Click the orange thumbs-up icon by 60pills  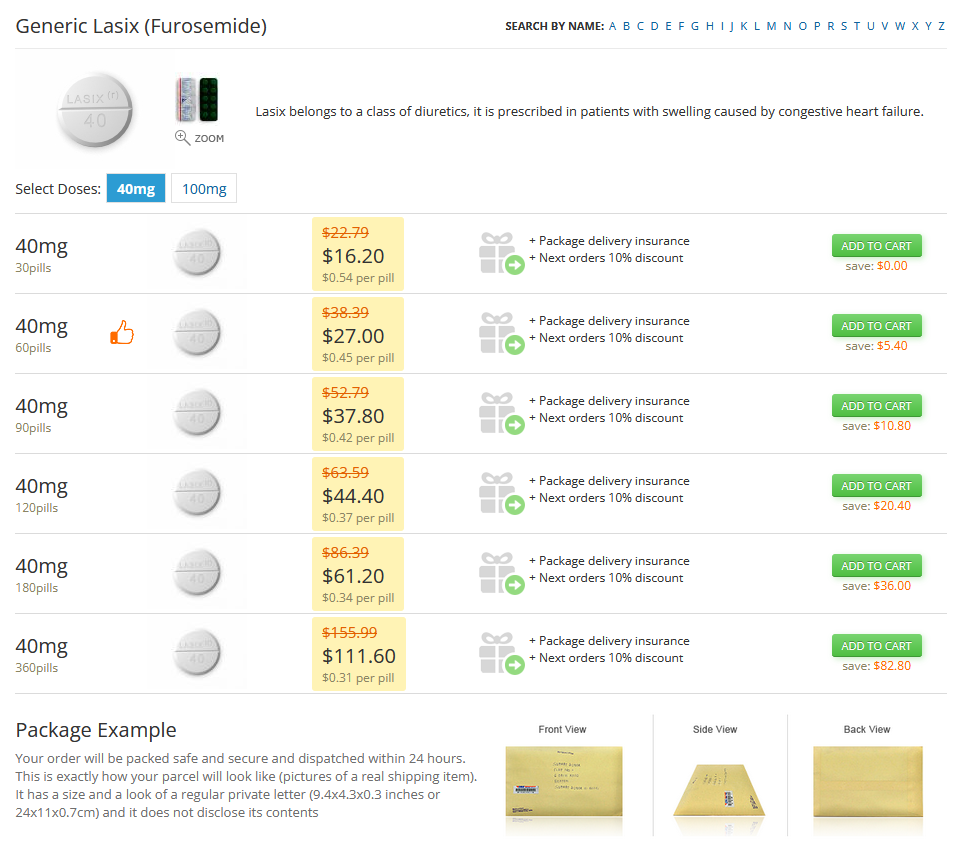(x=122, y=332)
